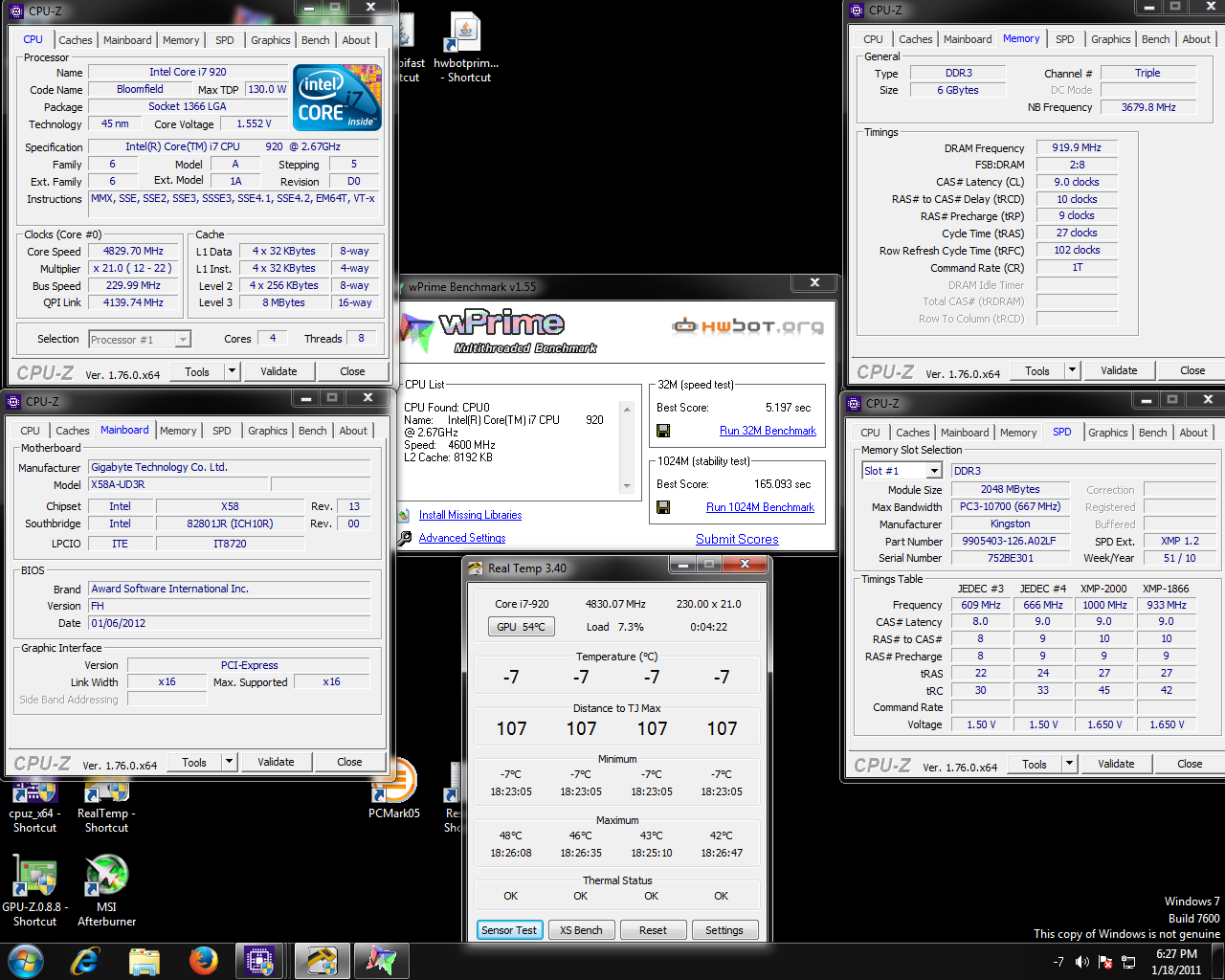Click the taskbar clock showing 6:27 PM
Image resolution: width=1225 pixels, height=980 pixels.
tap(1176, 962)
